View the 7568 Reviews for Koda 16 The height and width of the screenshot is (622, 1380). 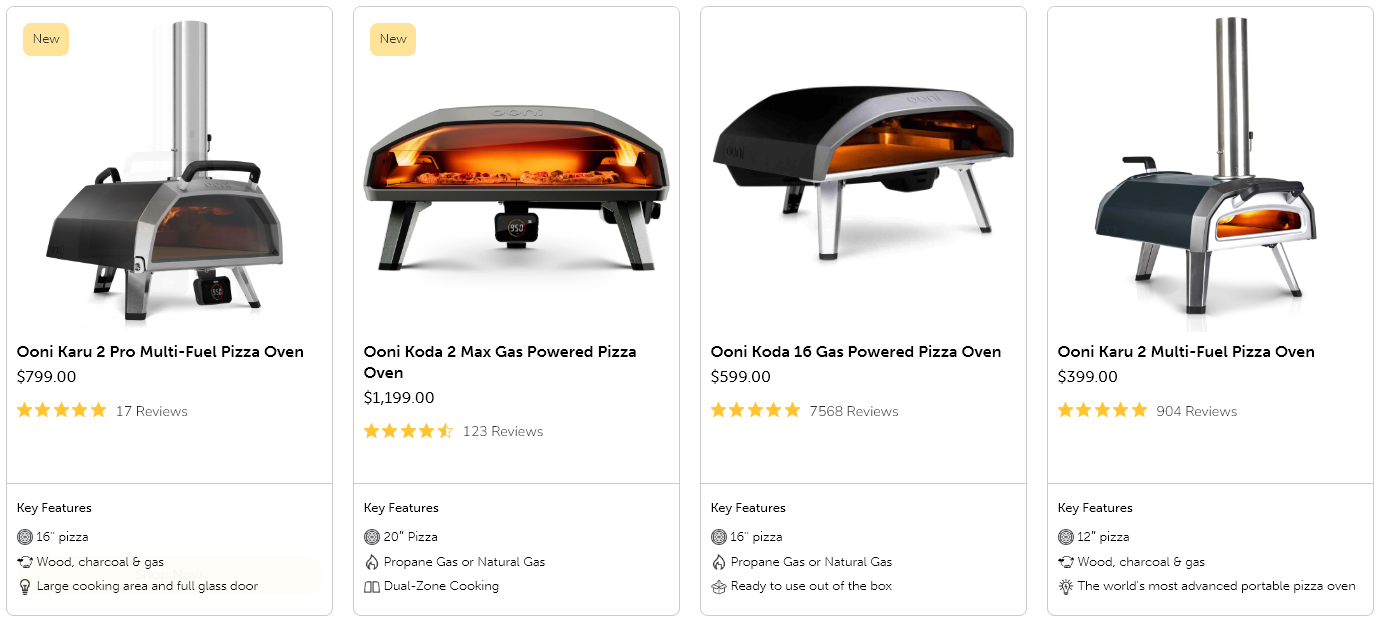click(x=854, y=411)
